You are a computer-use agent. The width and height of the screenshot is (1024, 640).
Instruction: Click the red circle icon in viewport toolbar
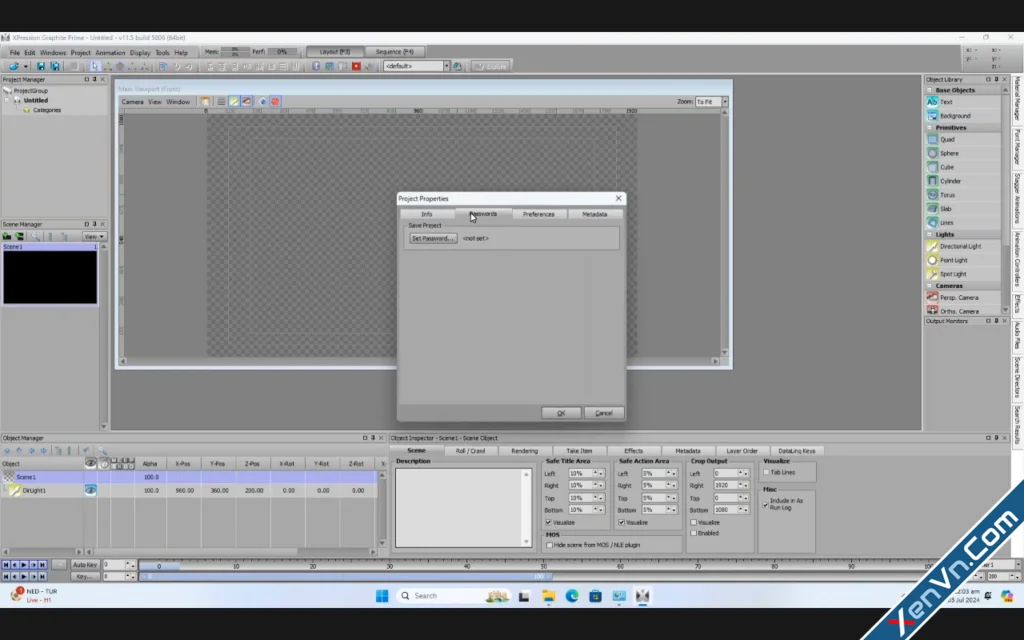(276, 101)
